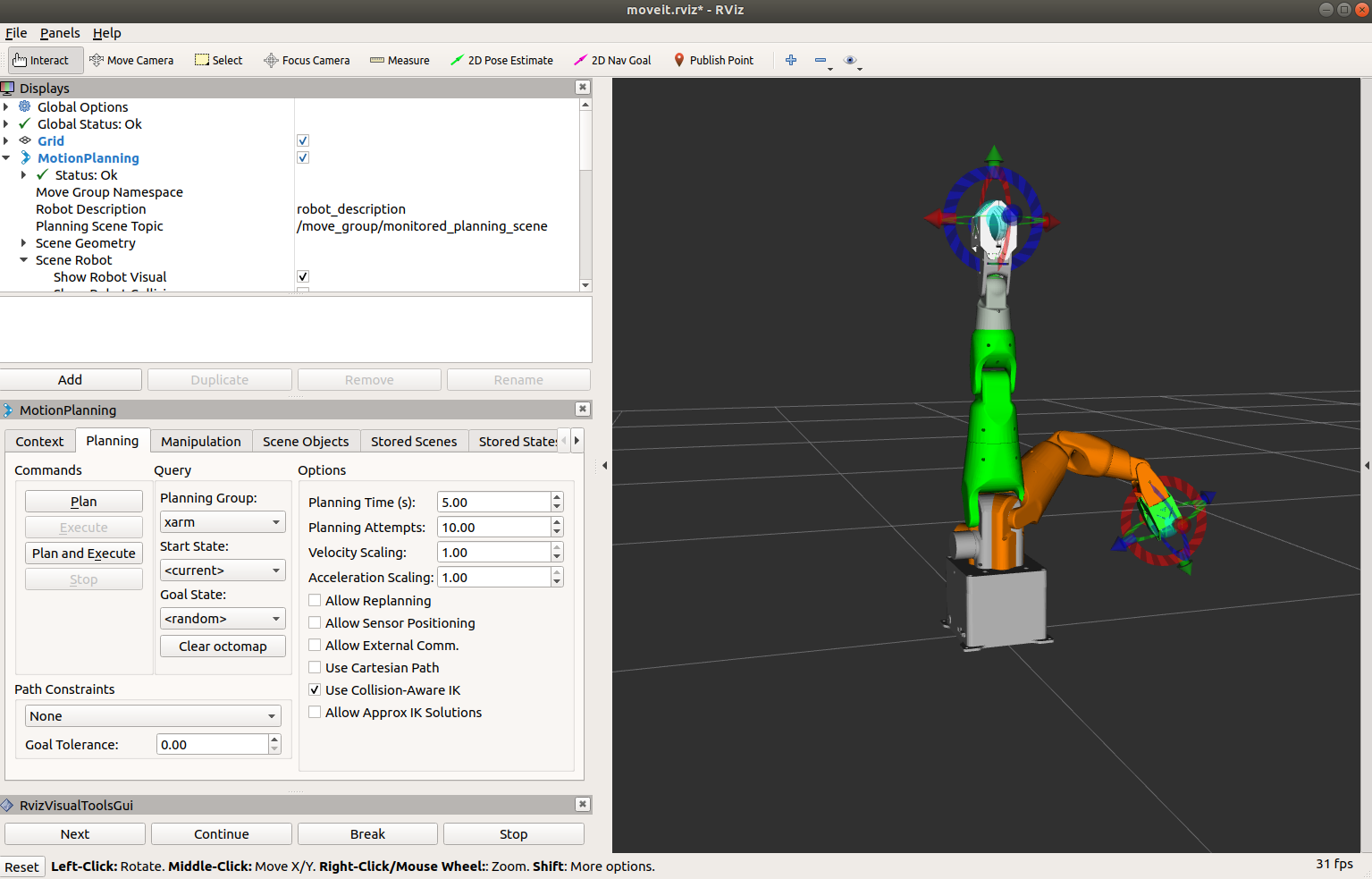The height and width of the screenshot is (879, 1372).
Task: Select the 2D Nav Goal tool
Action: [612, 60]
